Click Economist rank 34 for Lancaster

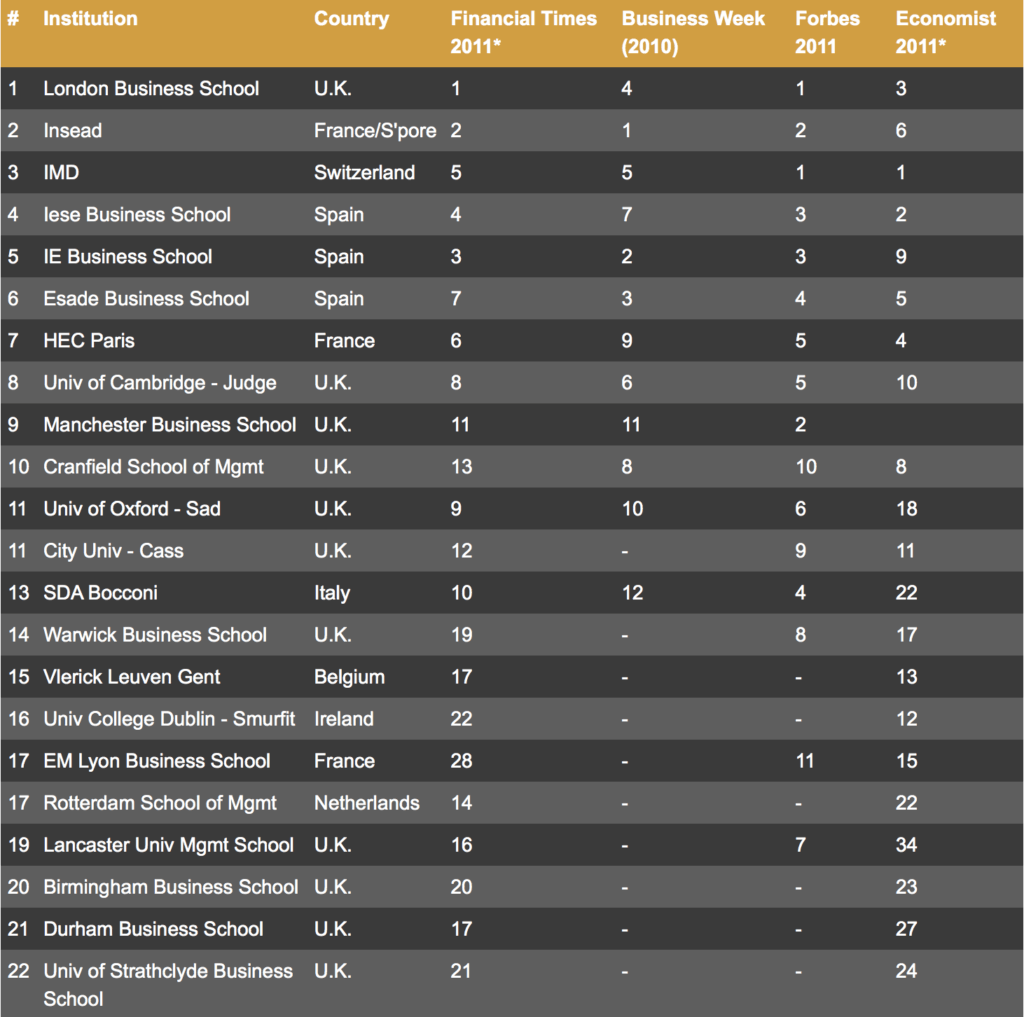(906, 845)
